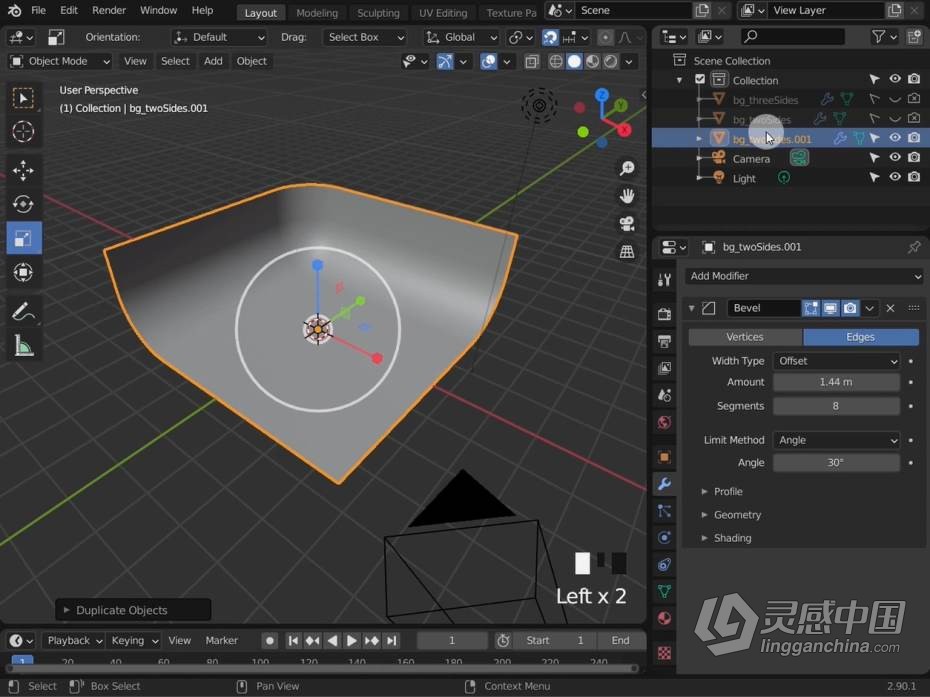Select the Scale tool
This screenshot has height=697, width=930.
coord(23,238)
